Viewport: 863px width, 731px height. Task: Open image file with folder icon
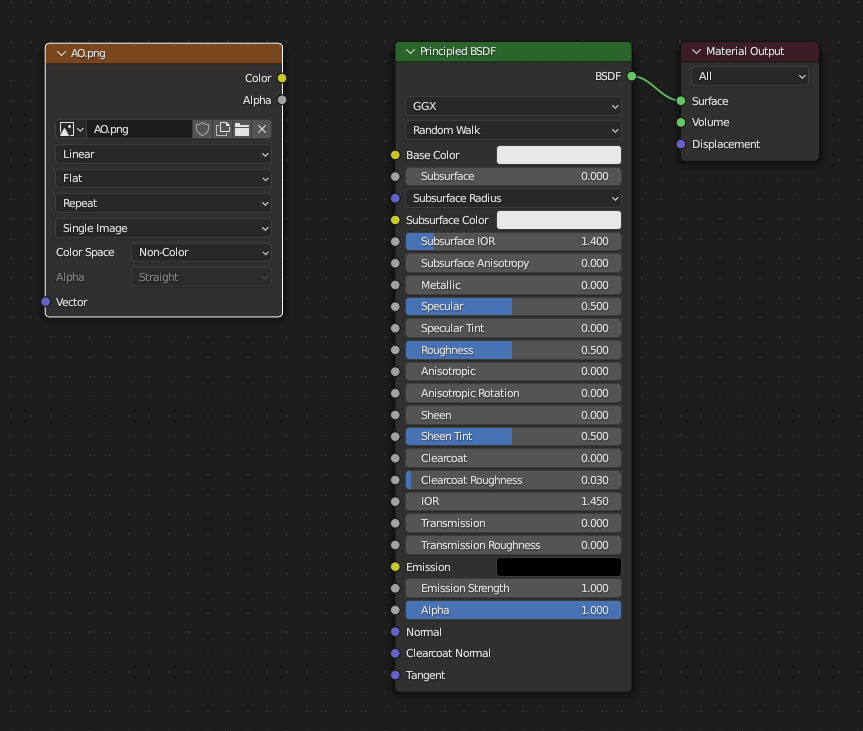242,129
